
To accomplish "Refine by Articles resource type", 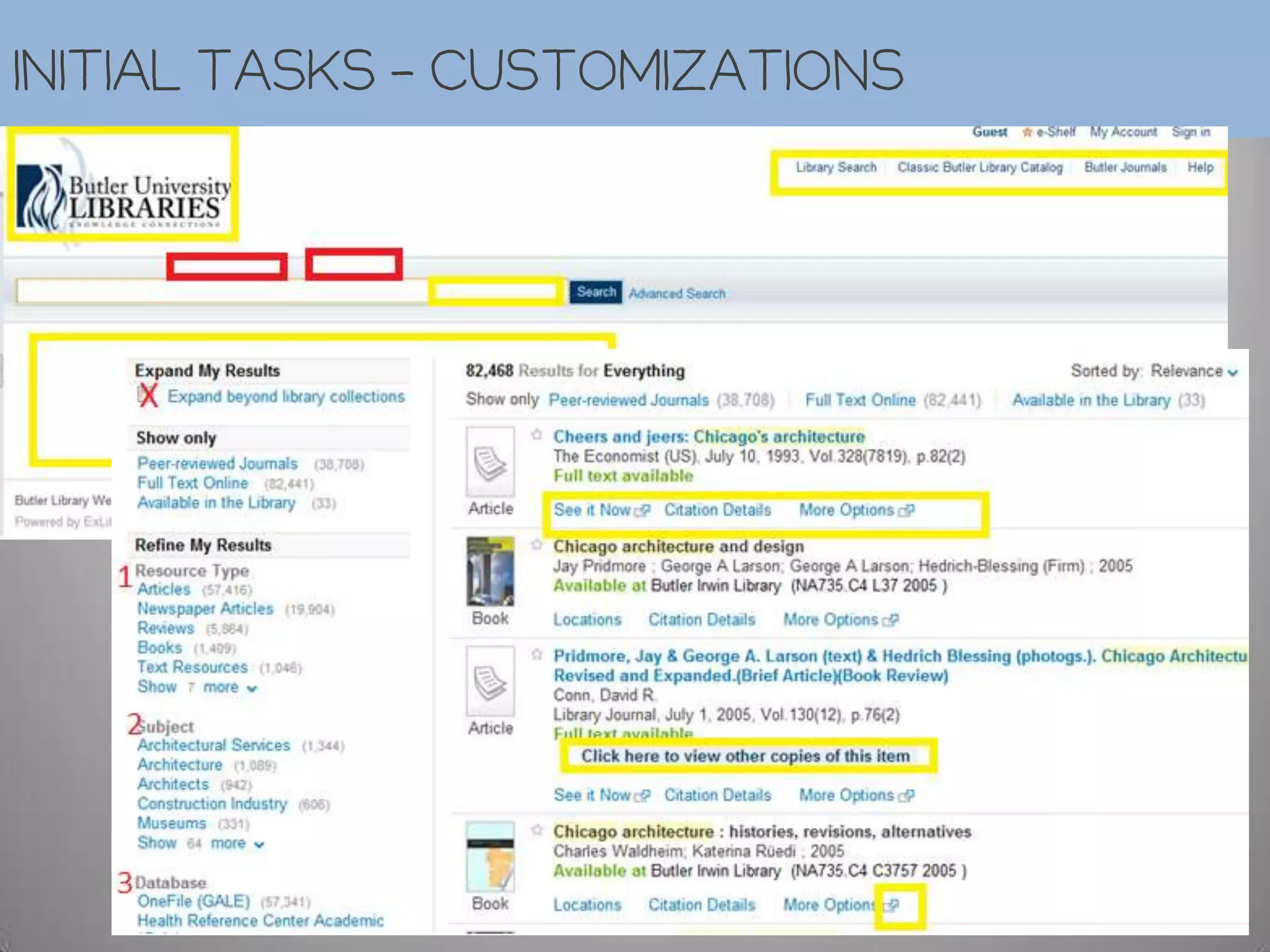I will [x=164, y=589].
